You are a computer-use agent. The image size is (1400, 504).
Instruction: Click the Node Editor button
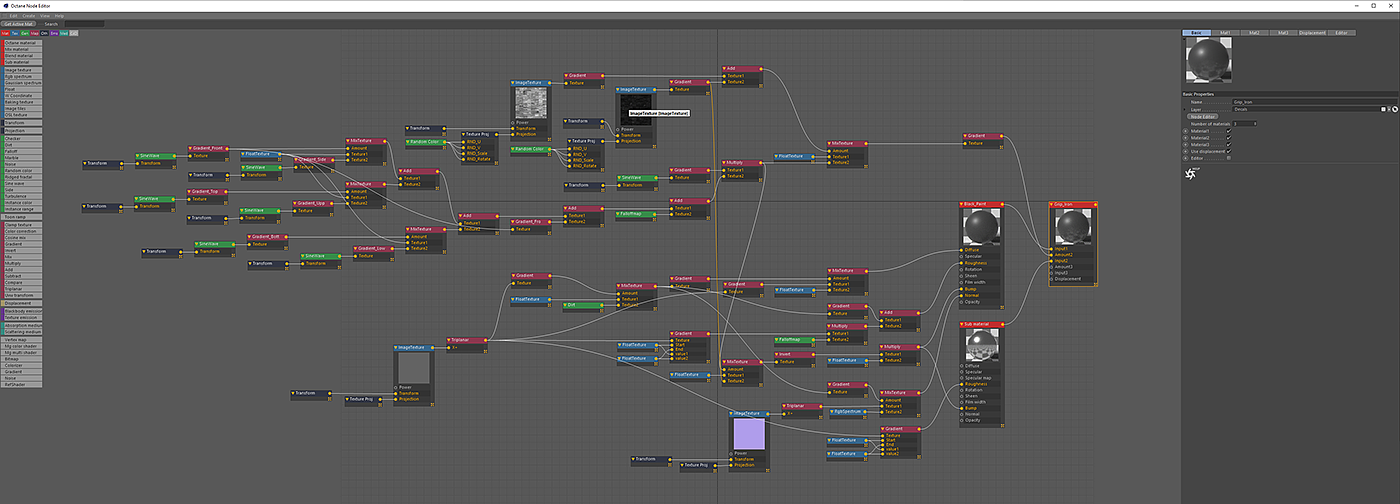1201,116
